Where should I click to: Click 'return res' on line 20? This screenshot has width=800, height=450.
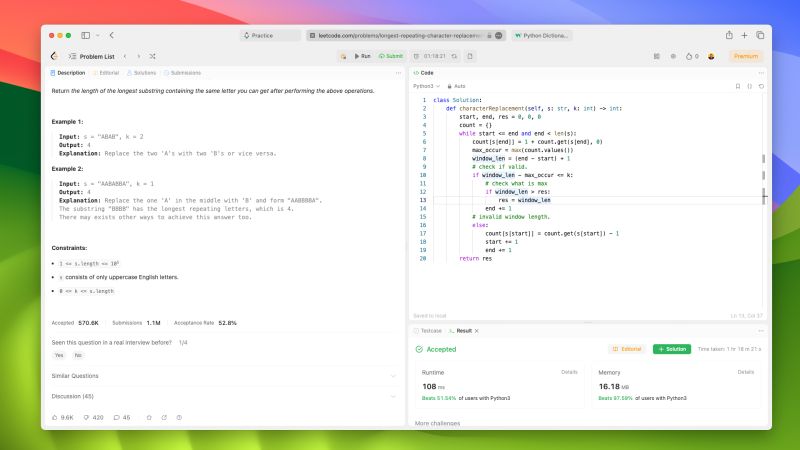[x=476, y=259]
